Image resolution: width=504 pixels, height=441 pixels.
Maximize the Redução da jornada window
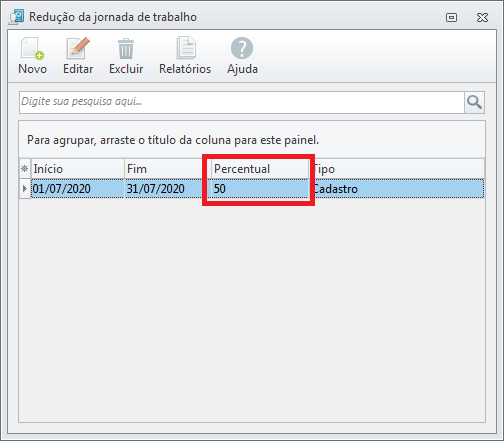pyautogui.click(x=451, y=17)
